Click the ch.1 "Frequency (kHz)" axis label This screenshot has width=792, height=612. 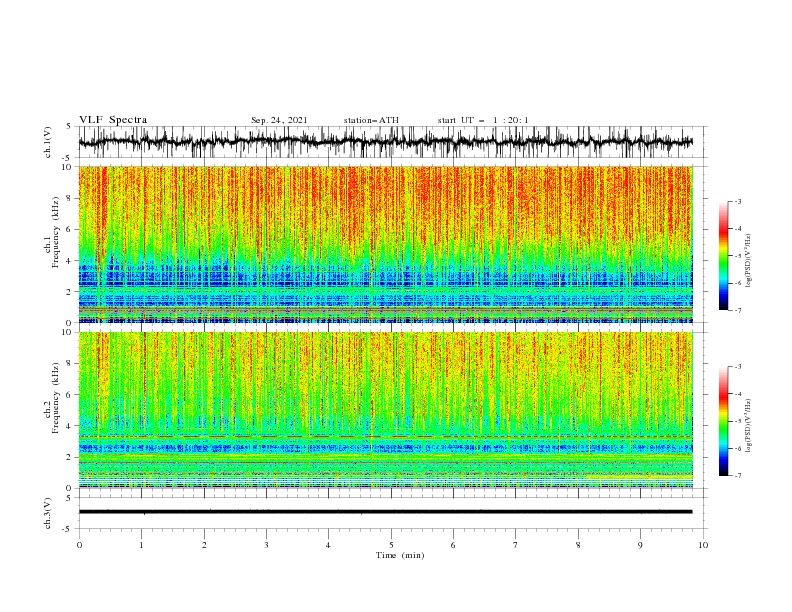55,232
